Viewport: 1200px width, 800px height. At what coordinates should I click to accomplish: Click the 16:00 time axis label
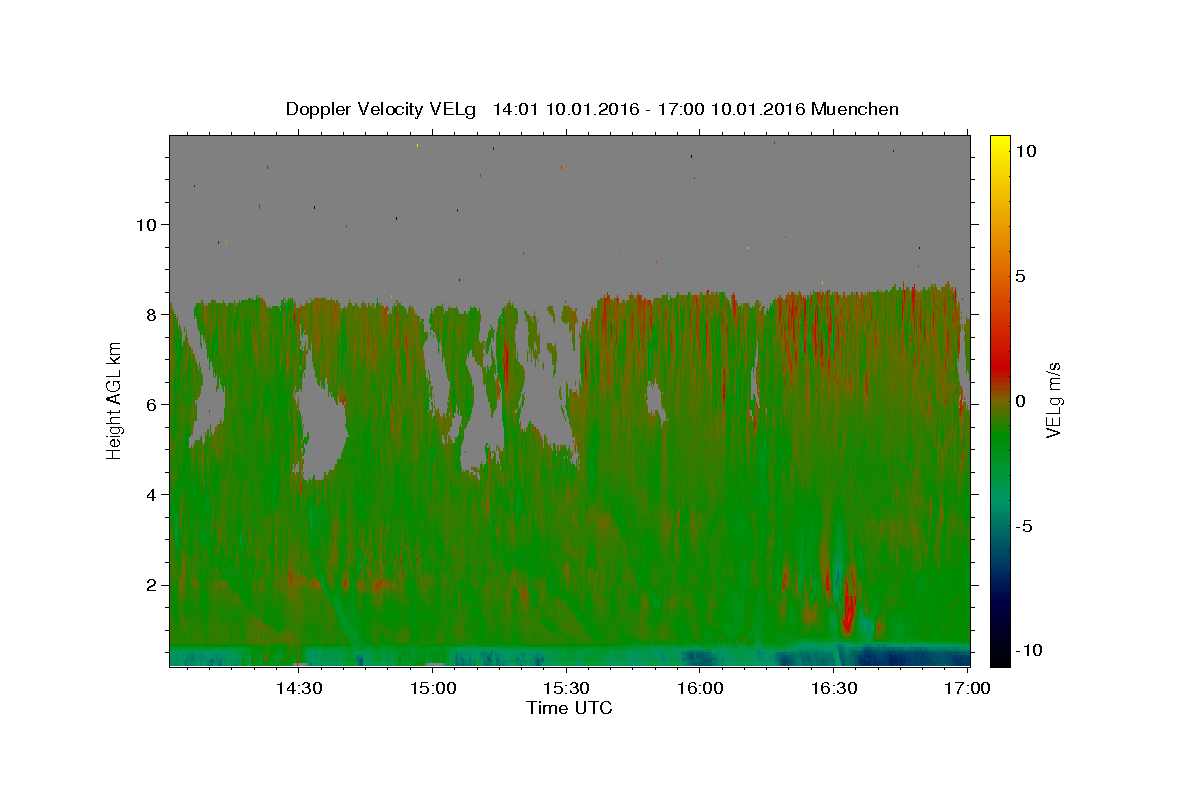coord(700,688)
